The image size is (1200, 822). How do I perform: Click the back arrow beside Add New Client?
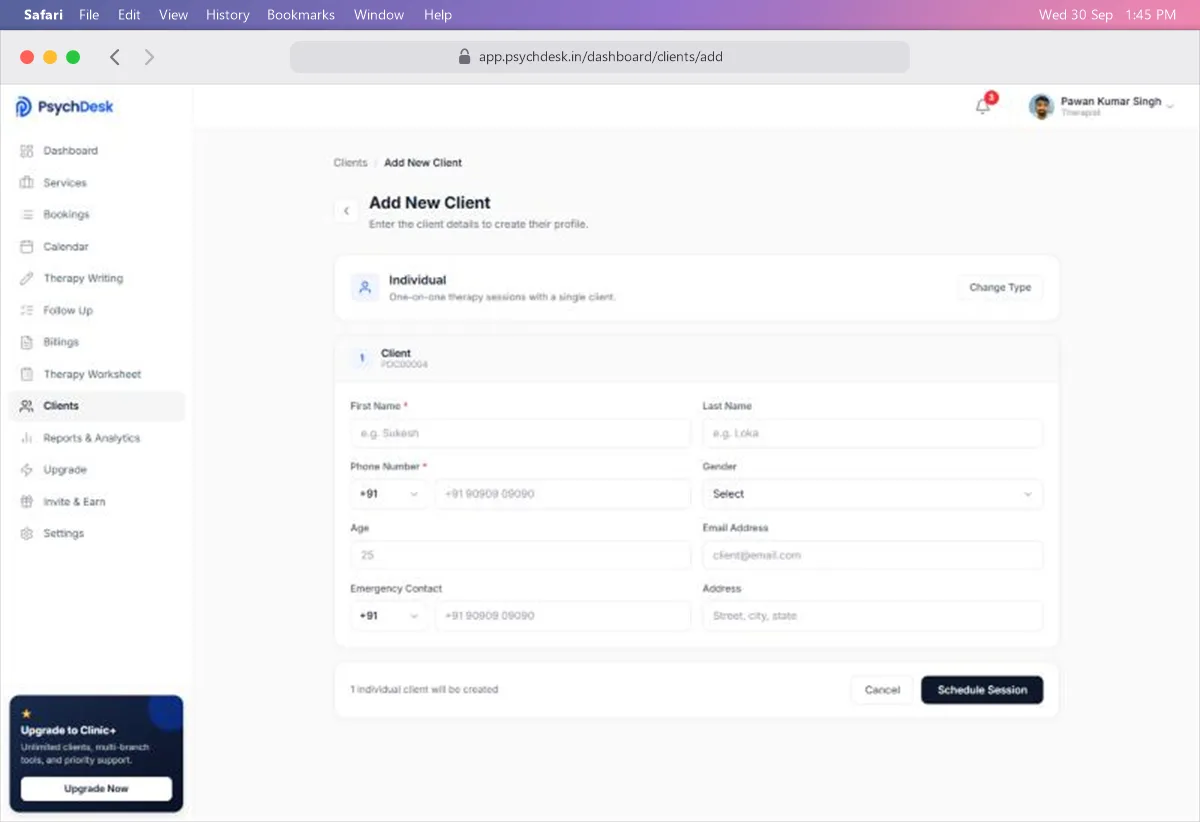(x=346, y=211)
